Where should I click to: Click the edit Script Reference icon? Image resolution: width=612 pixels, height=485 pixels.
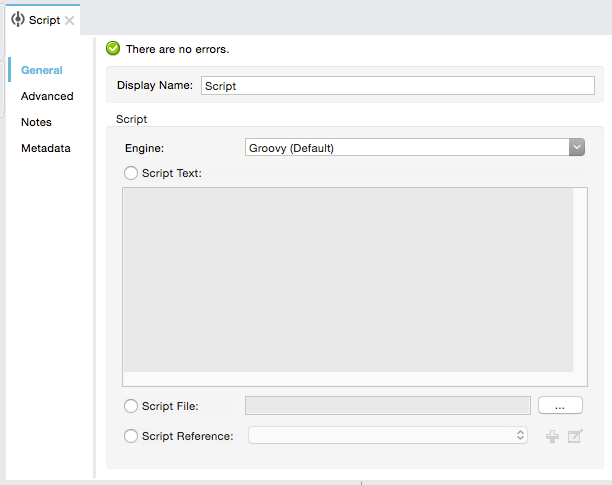pos(575,436)
